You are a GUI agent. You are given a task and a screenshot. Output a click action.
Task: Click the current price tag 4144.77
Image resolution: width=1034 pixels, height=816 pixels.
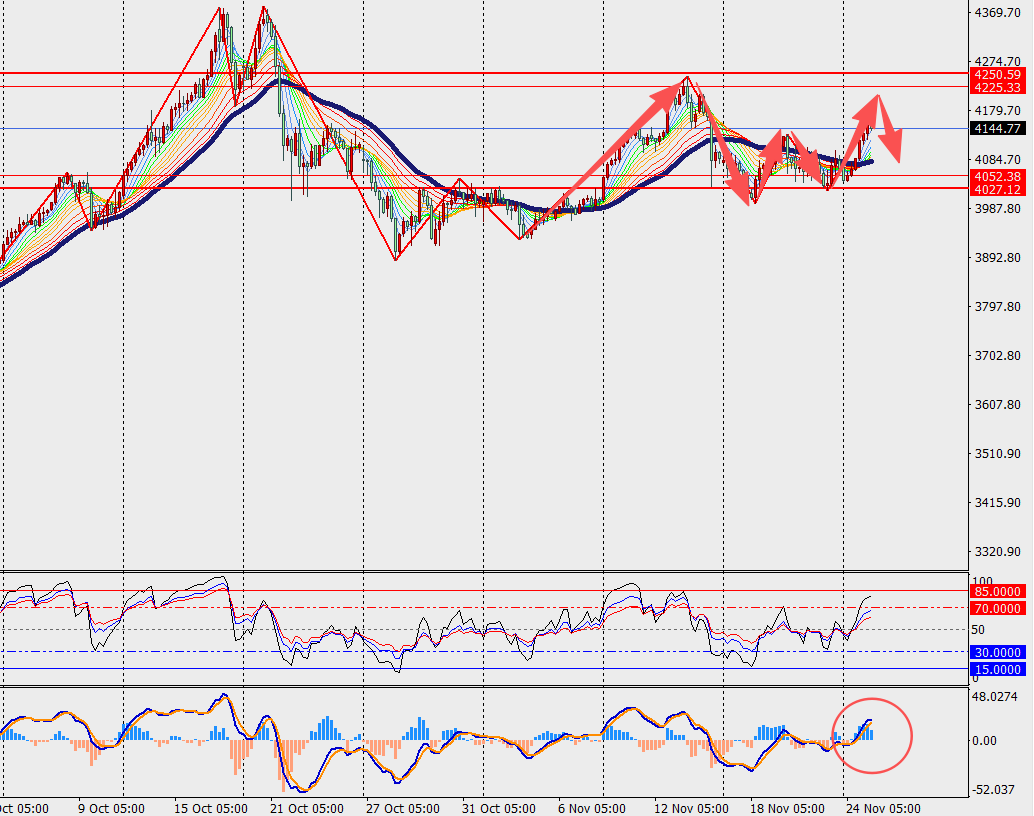[x=997, y=128]
